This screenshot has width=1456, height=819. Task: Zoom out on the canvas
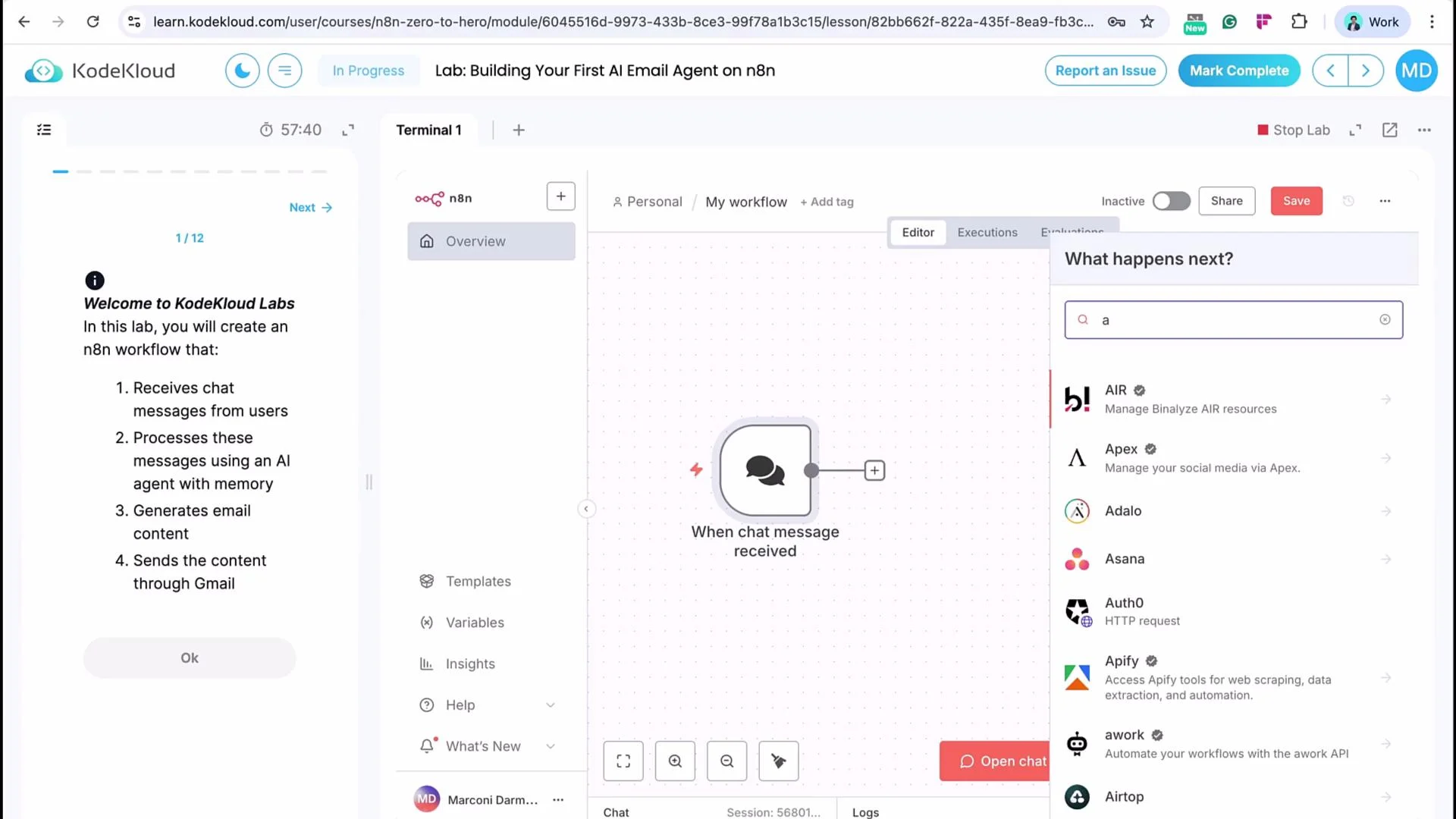pos(726,761)
